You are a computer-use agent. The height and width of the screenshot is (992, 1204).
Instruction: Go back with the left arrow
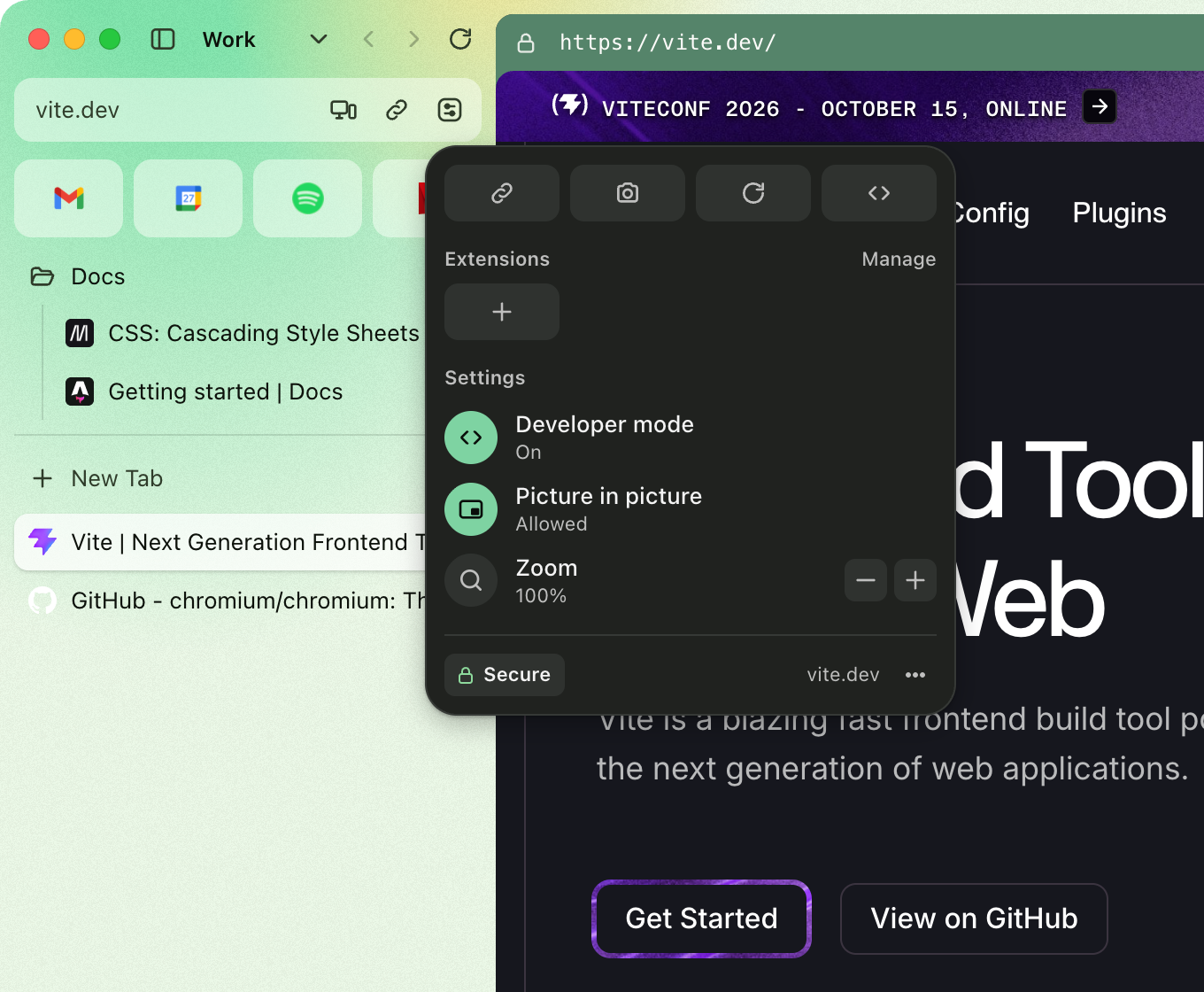[369, 39]
